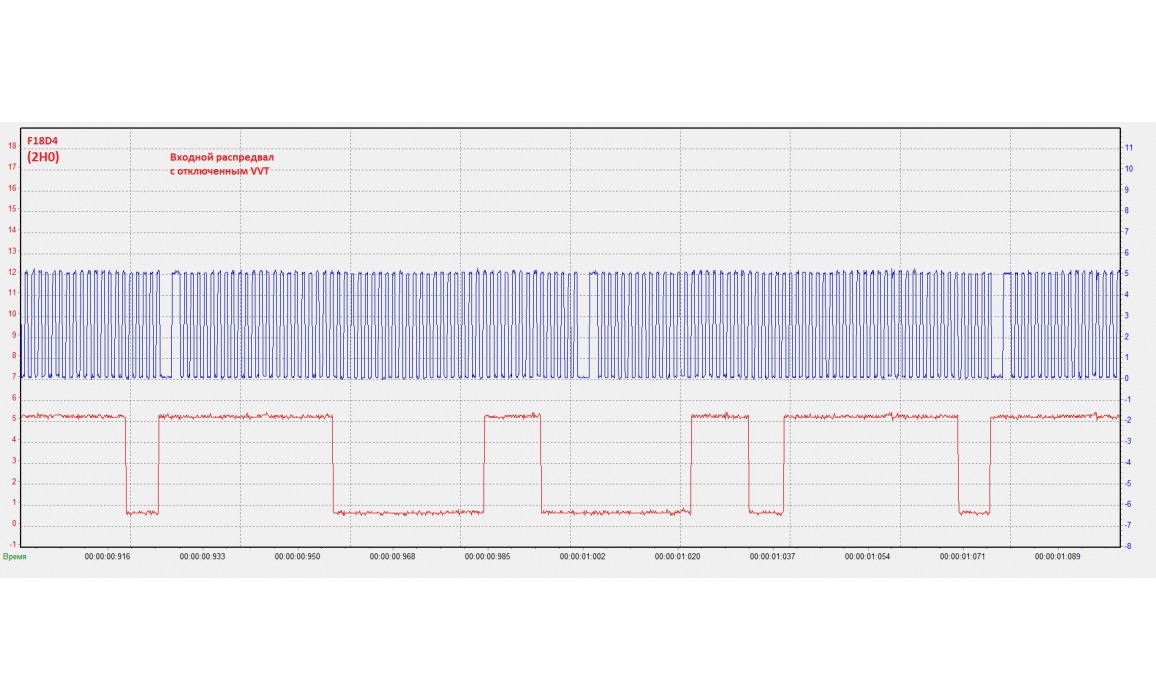The image size is (1156, 700).
Task: Click the blue right-axis value 11
Action: 1129,147
